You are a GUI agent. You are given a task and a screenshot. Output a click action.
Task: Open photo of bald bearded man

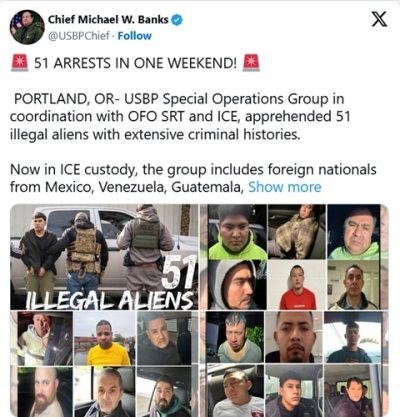pos(42,392)
